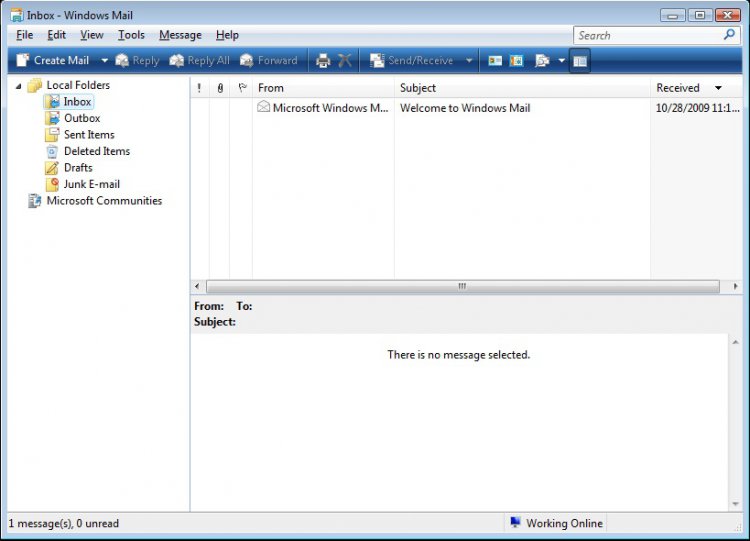Open the Find dropdown arrow
Screen dimensions: 750x541
click(562, 61)
